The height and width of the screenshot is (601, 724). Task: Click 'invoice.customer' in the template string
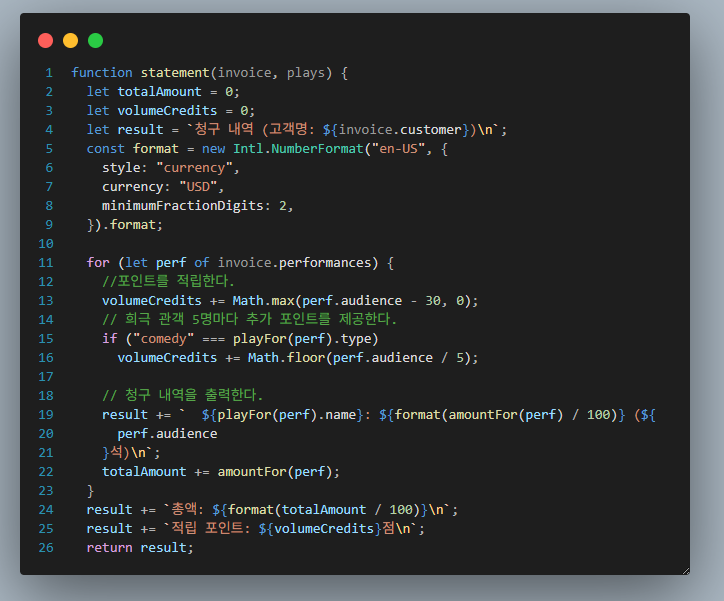[x=400, y=130]
